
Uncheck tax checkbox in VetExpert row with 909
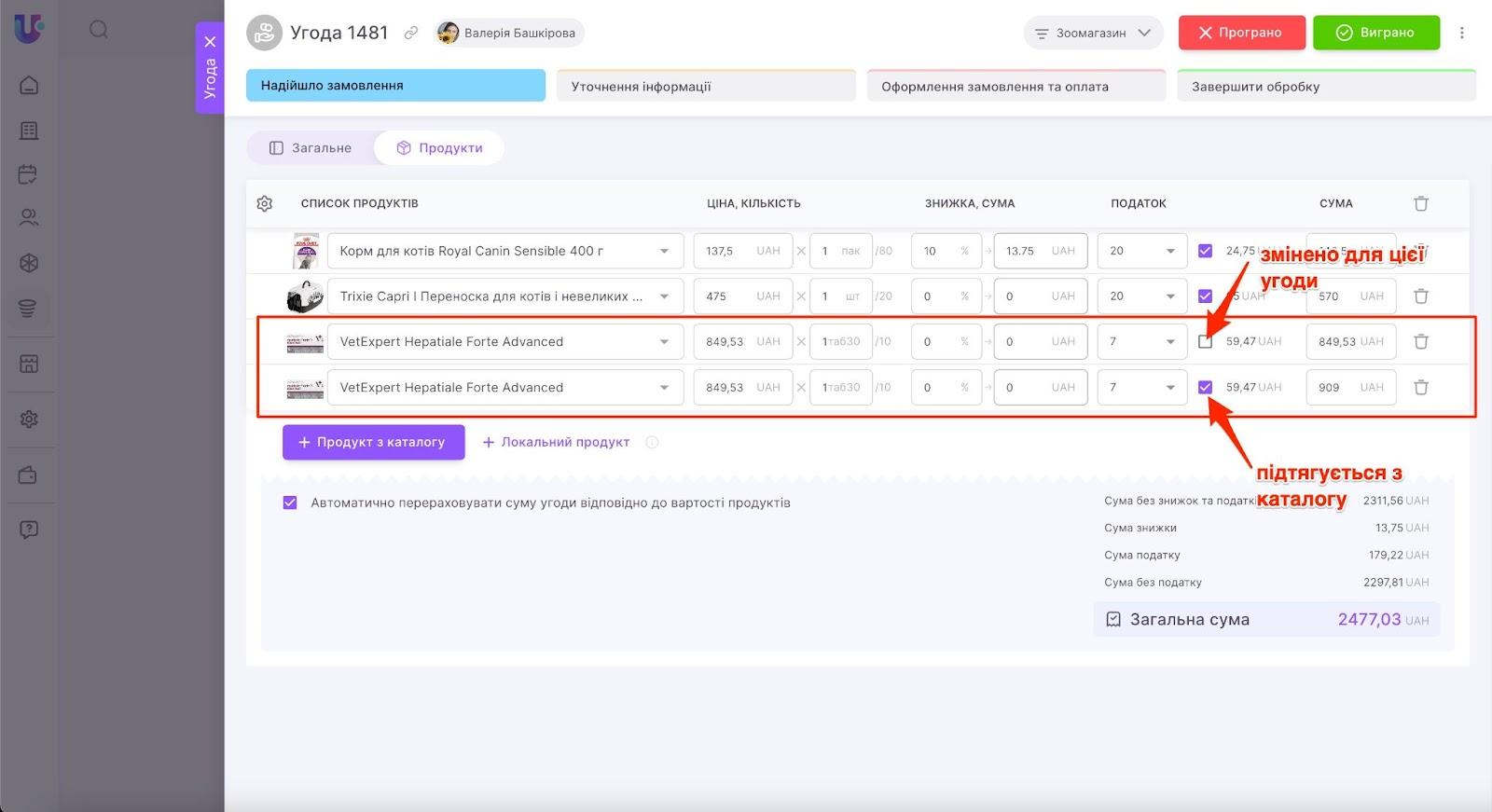click(1205, 388)
